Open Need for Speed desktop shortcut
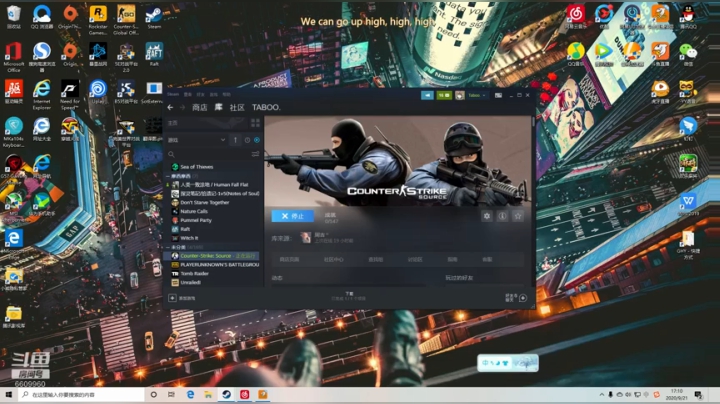Image resolution: width=720 pixels, height=404 pixels. (70, 94)
